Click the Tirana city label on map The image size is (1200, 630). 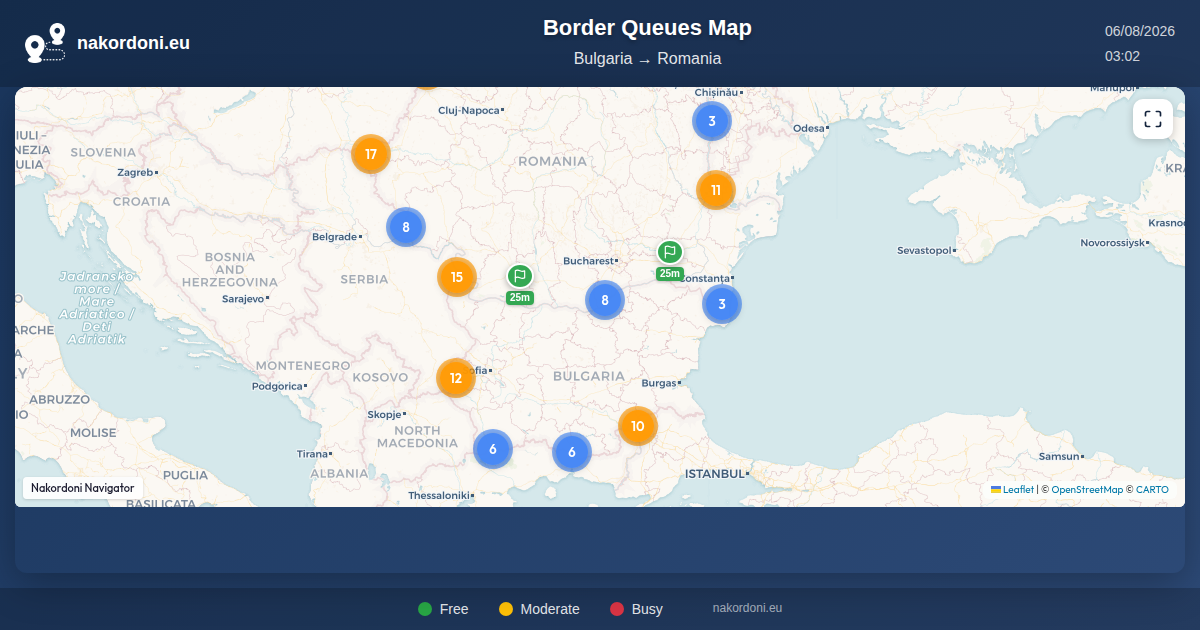tap(313, 454)
